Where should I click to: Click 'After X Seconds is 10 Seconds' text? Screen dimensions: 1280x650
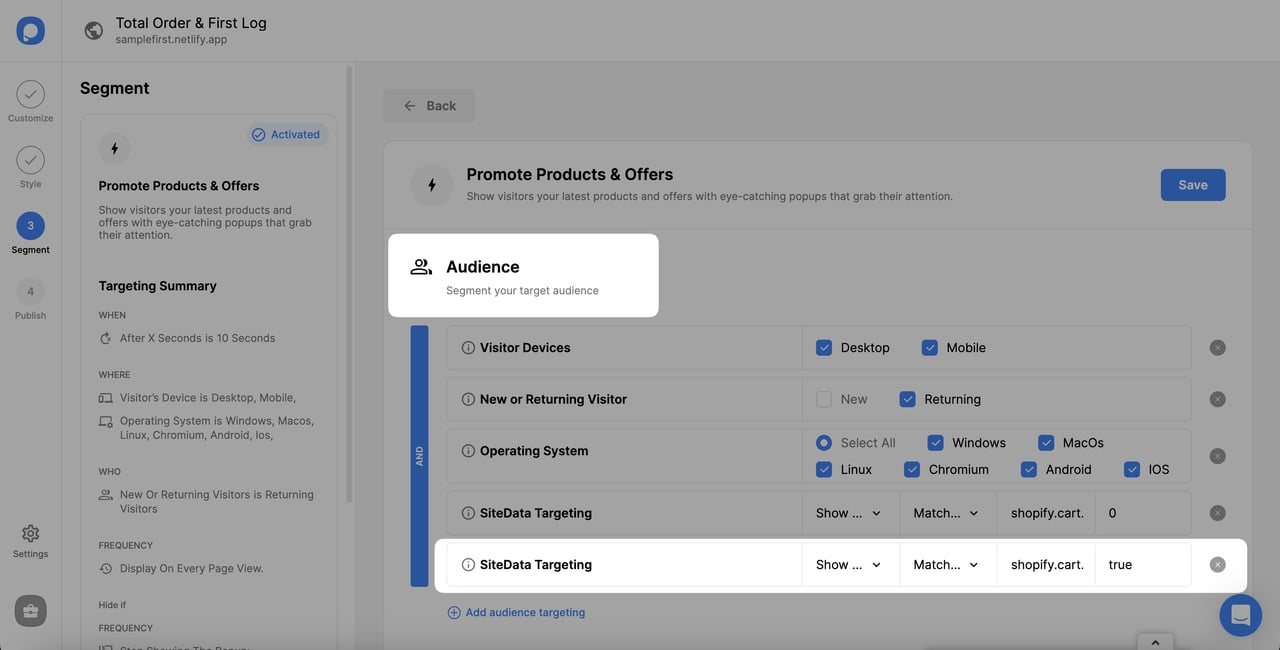(x=197, y=338)
